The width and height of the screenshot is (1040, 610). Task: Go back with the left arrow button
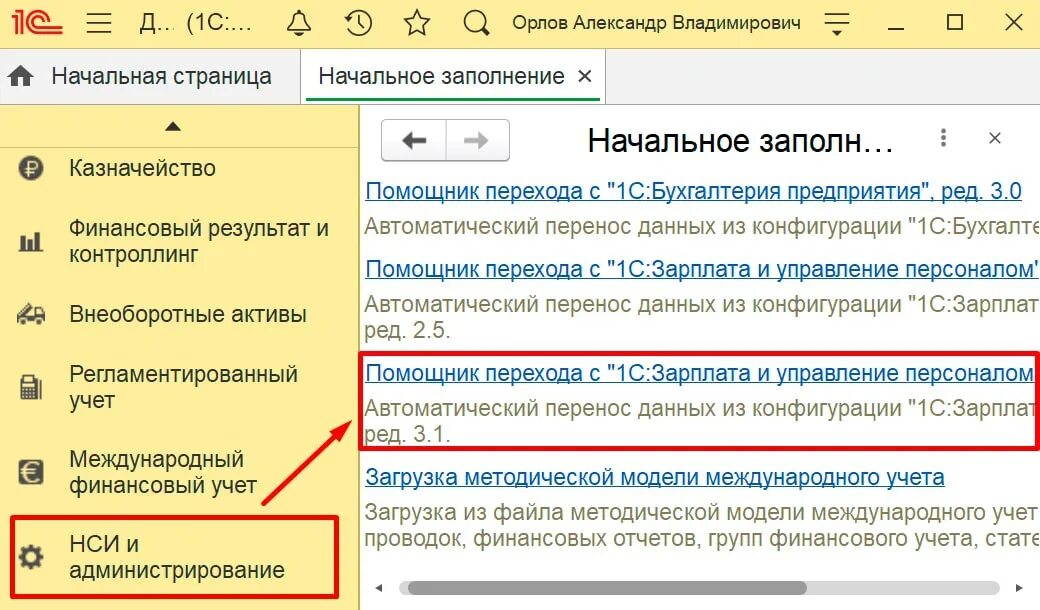(414, 141)
